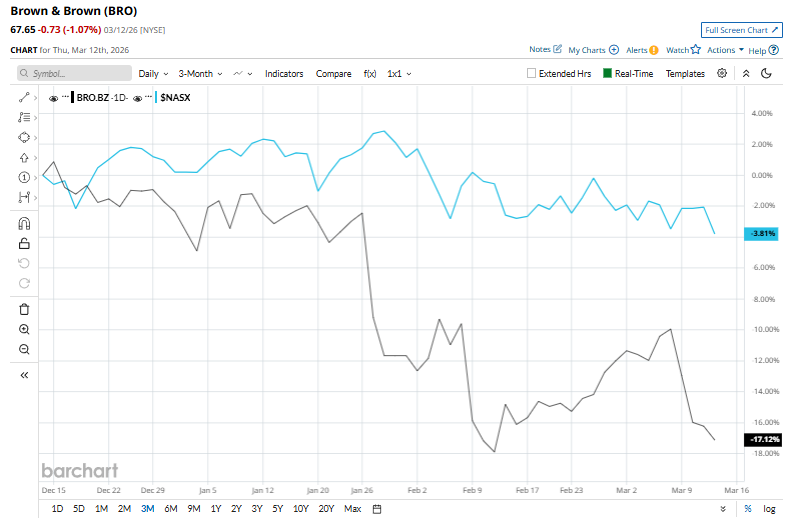This screenshot has width=785, height=521.
Task: Open the Templates link
Action: click(x=685, y=73)
